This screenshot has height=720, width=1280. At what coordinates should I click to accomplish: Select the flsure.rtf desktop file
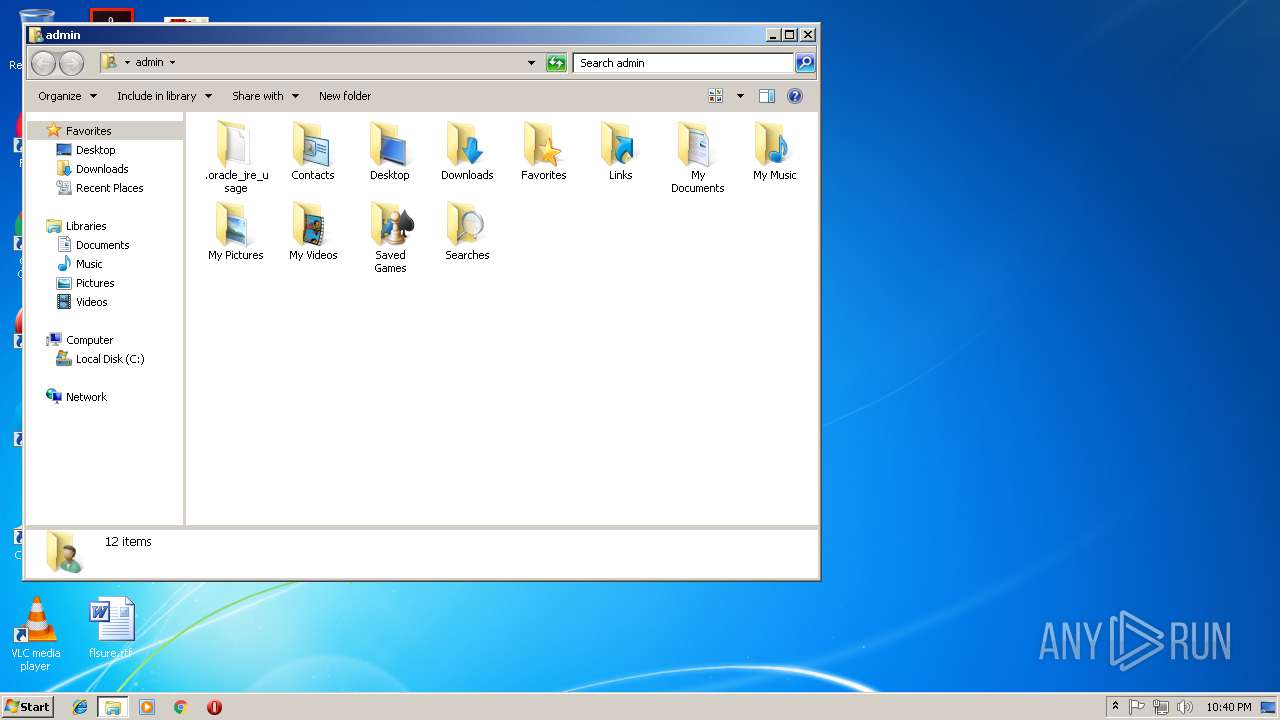click(110, 628)
